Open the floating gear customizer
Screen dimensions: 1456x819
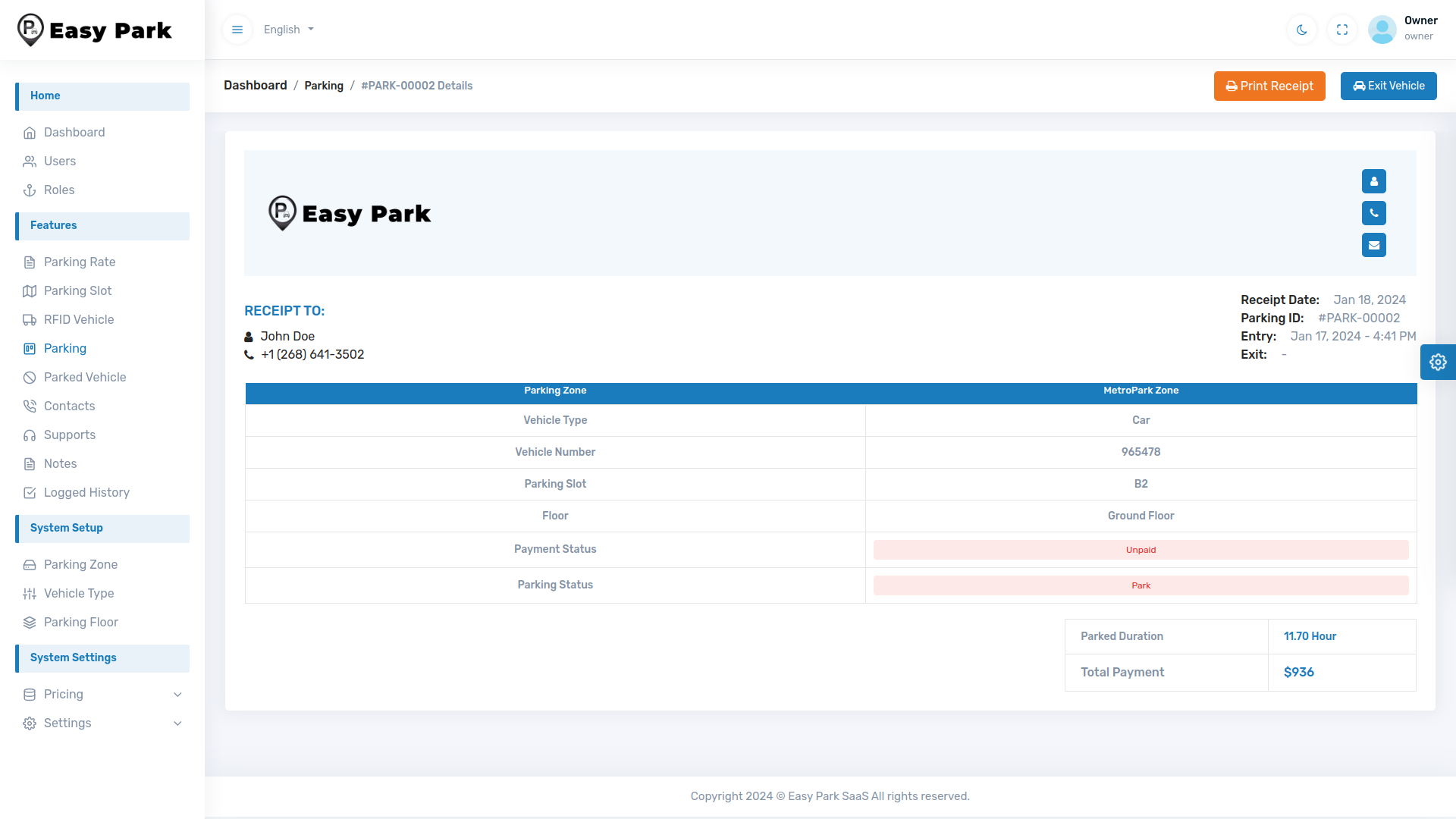(x=1438, y=362)
